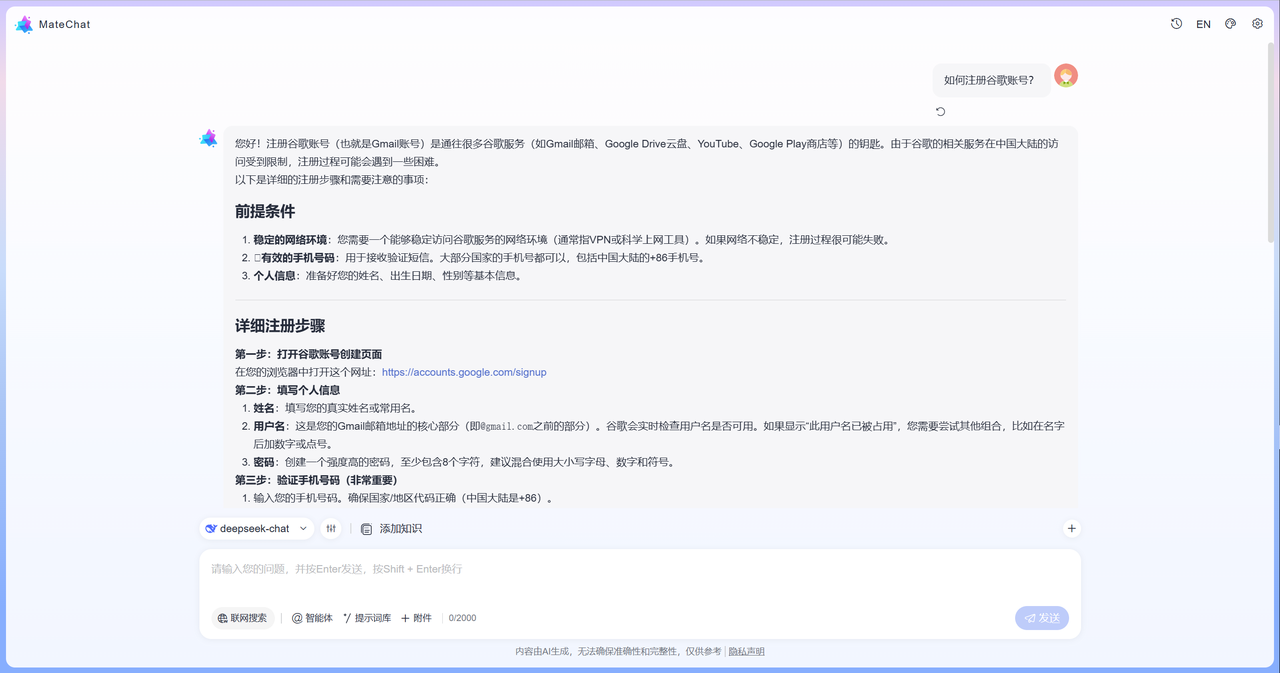Toggle 联网搜索 web search
Viewport: 1280px width, 673px height.
click(242, 617)
